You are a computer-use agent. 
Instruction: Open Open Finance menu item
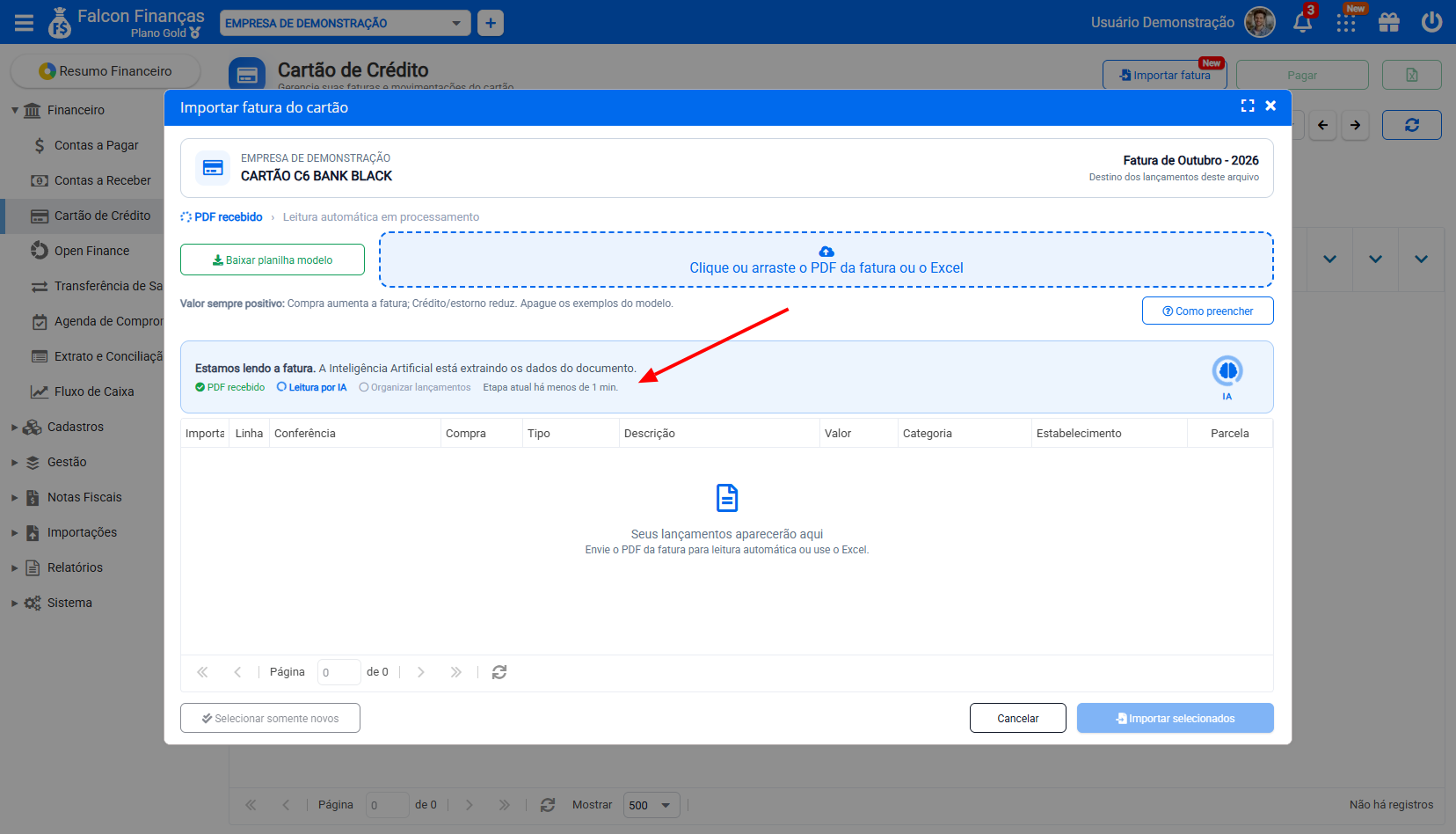[91, 251]
